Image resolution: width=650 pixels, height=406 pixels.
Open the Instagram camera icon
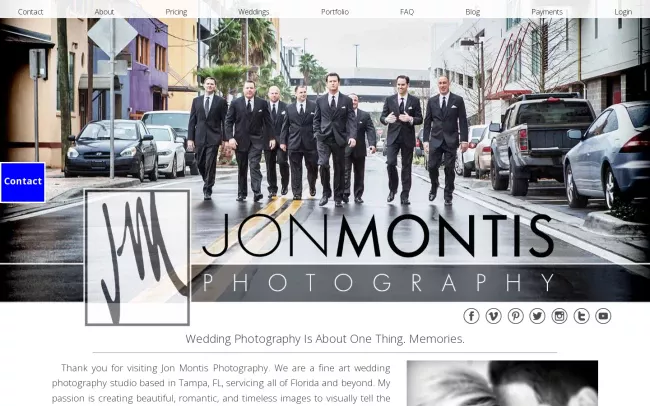(559, 316)
